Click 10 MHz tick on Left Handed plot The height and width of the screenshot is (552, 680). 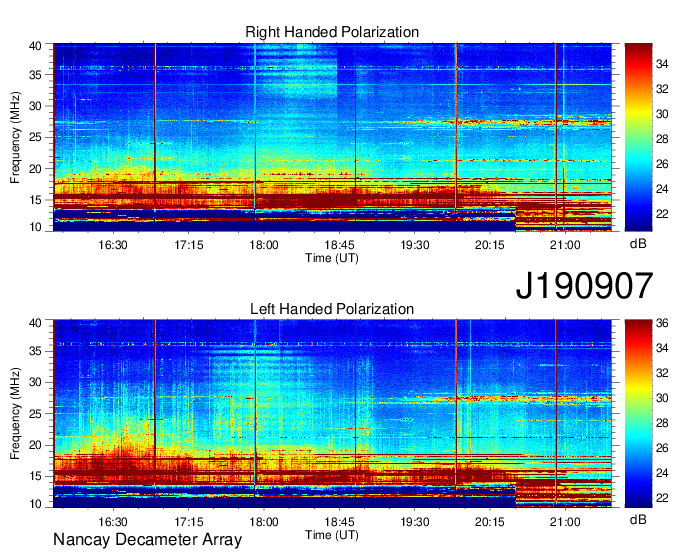[35, 504]
